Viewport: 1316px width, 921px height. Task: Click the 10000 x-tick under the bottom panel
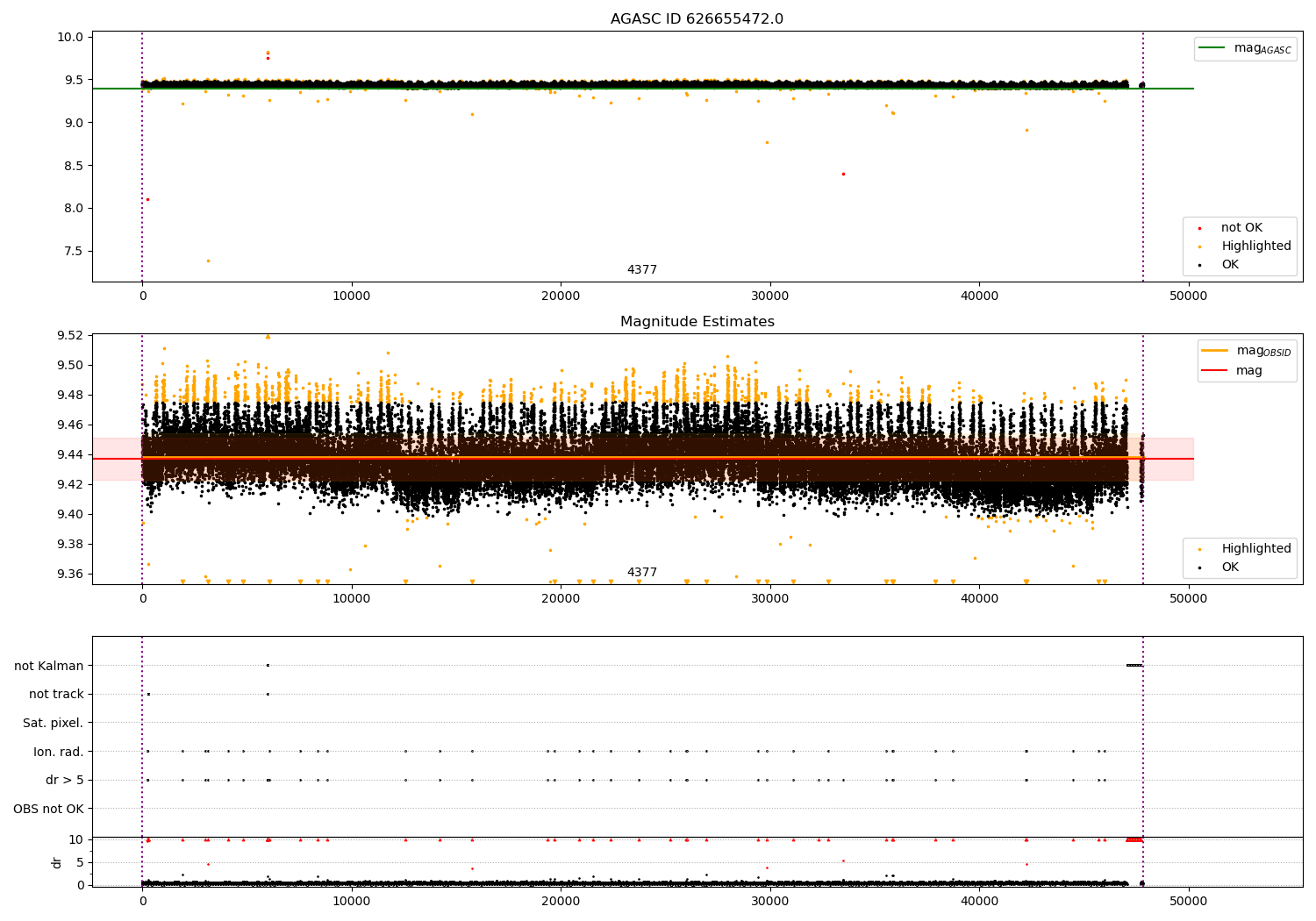352,902
